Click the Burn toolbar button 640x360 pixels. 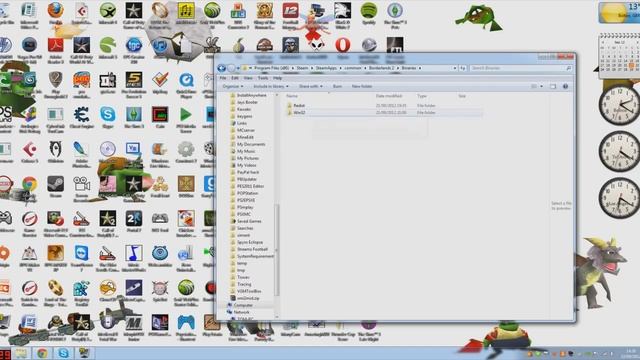(337, 87)
